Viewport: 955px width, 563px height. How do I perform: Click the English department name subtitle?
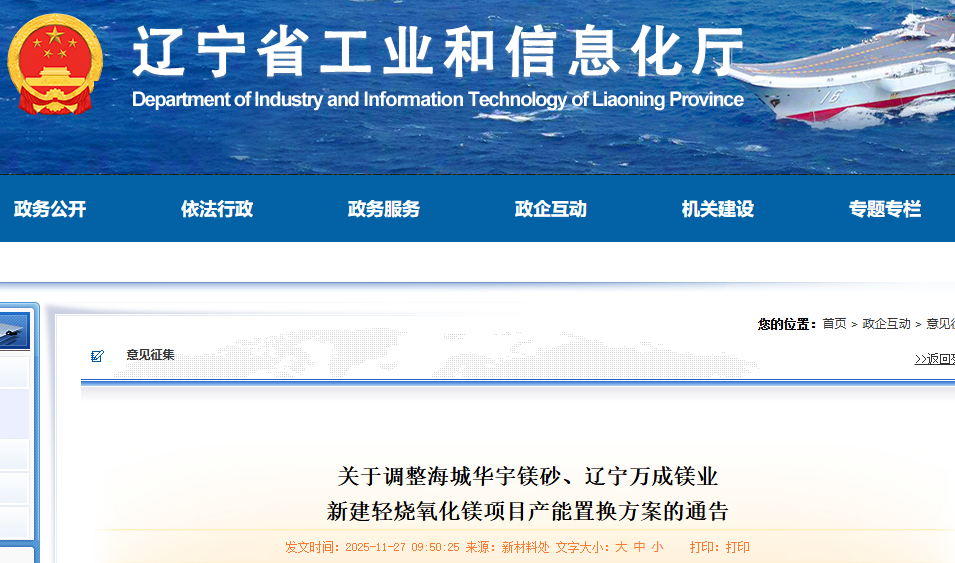438,100
